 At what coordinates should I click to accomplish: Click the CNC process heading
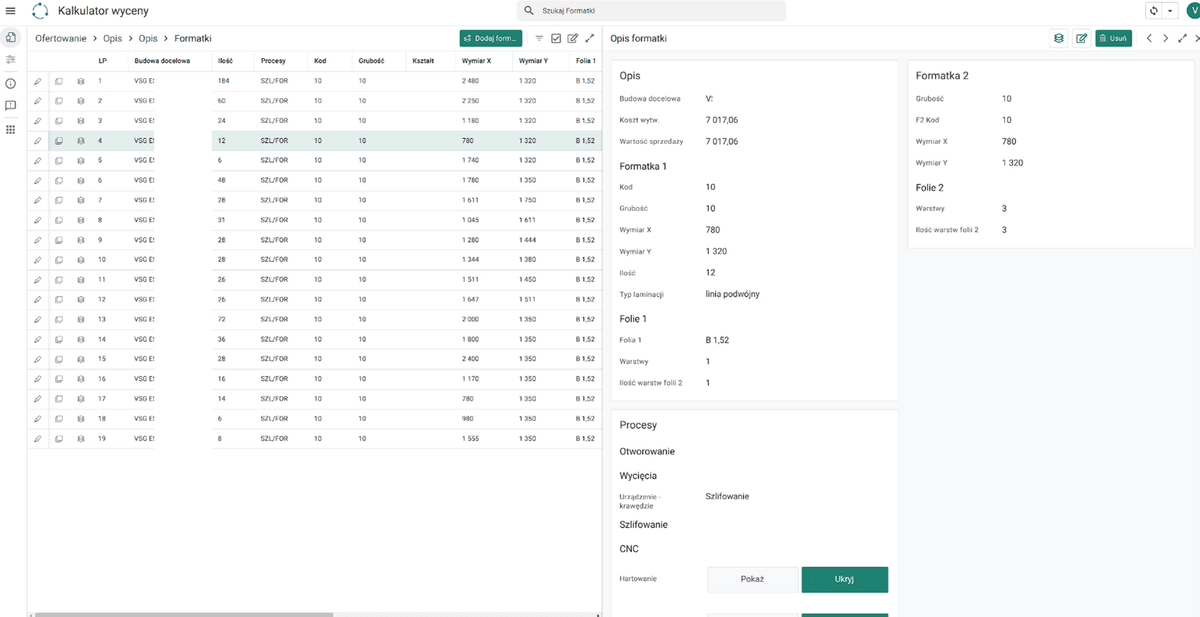629,549
